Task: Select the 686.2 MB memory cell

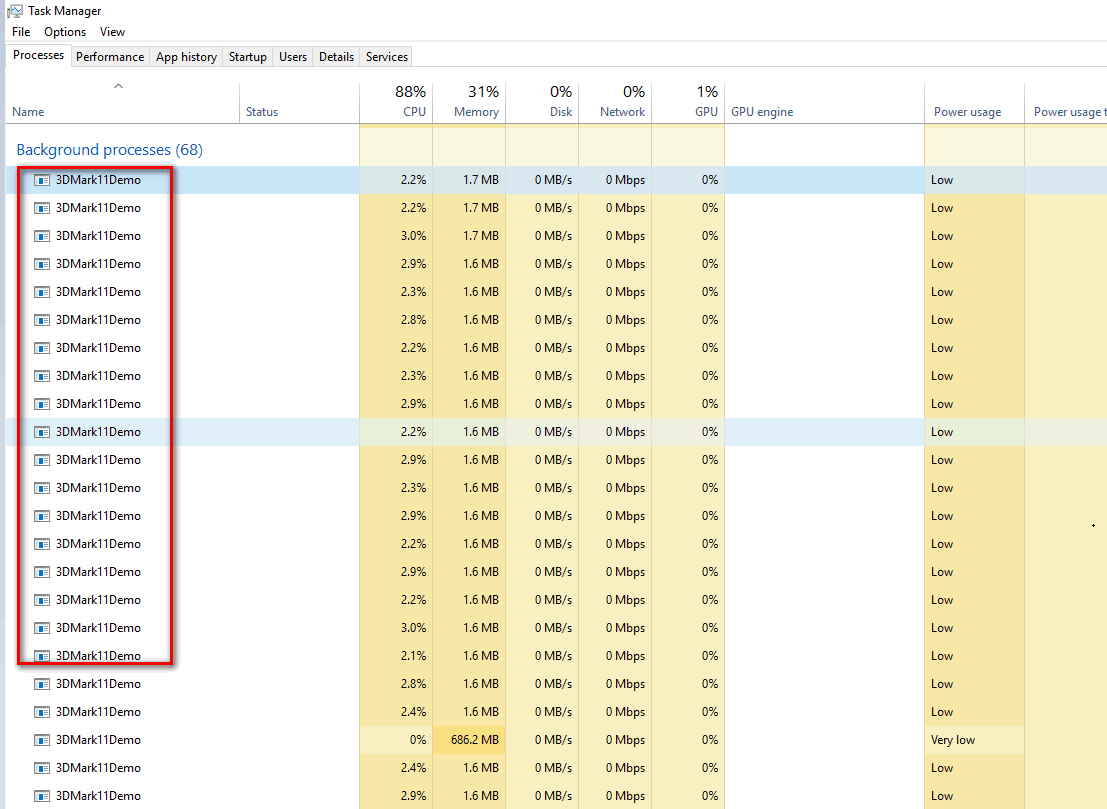Action: [469, 740]
